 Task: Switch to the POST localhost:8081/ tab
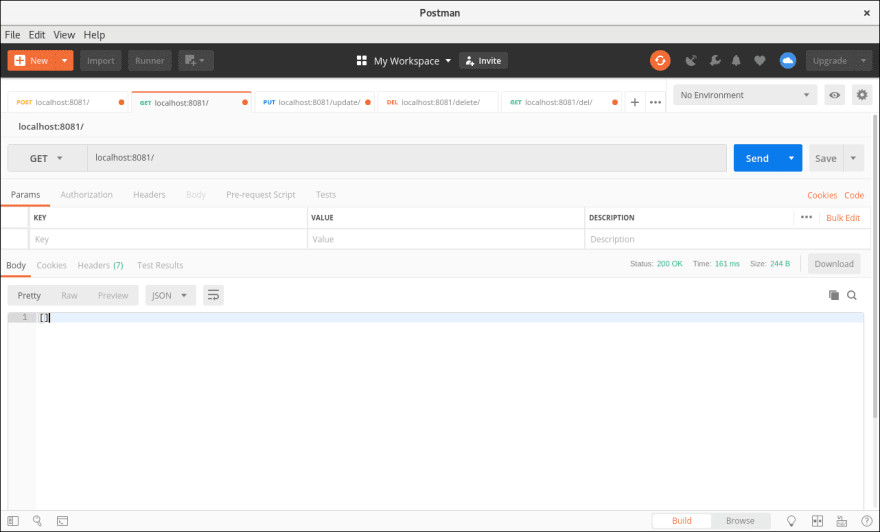[67, 102]
